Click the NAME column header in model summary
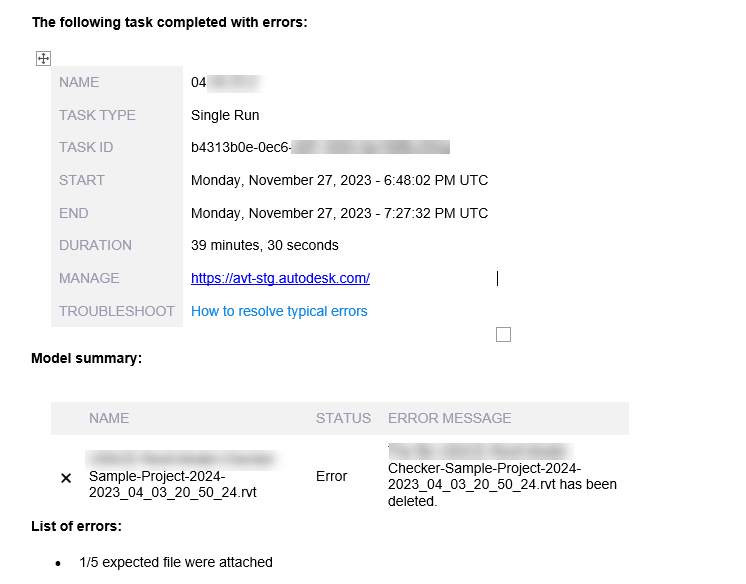 point(108,418)
